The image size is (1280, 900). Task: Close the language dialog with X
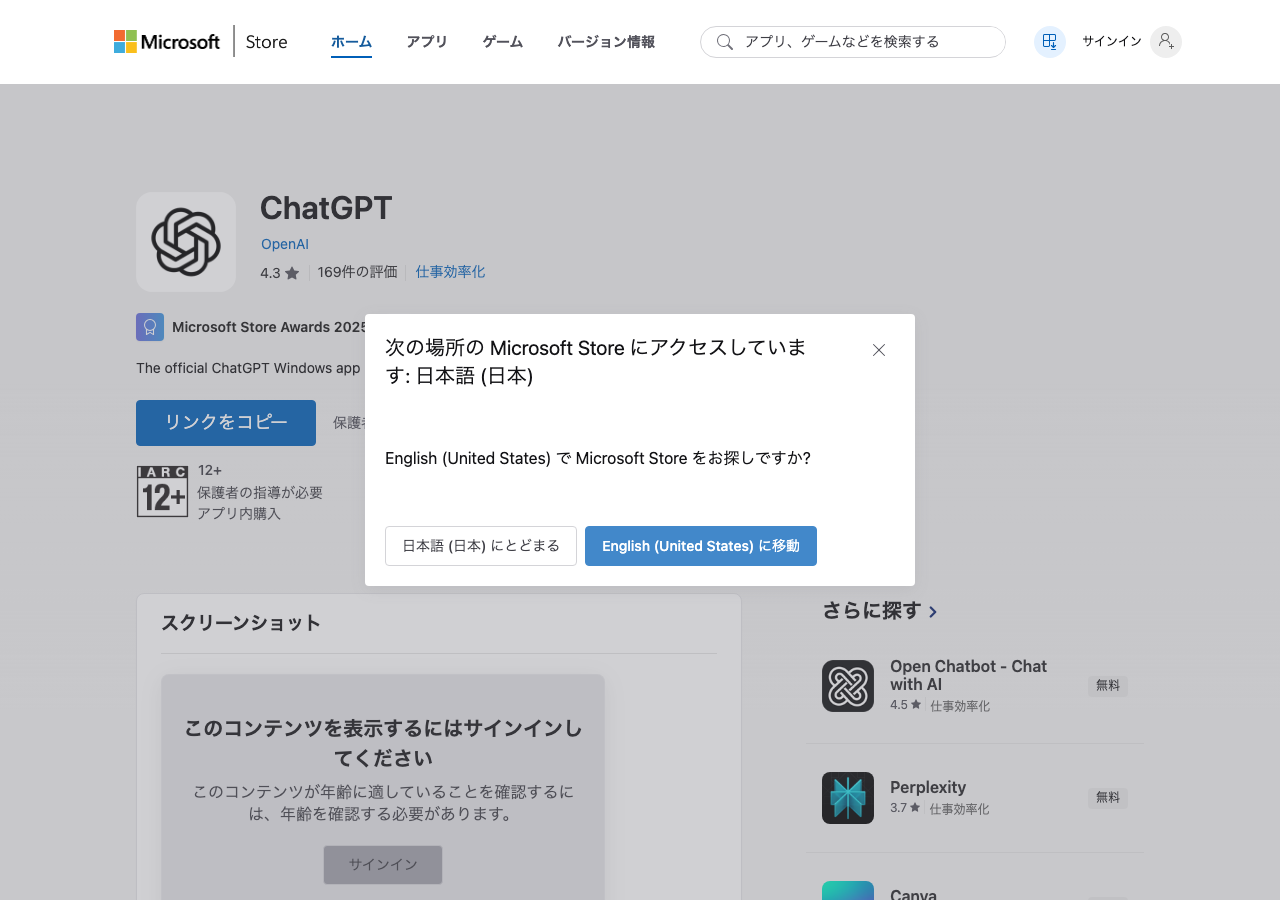[x=879, y=350]
